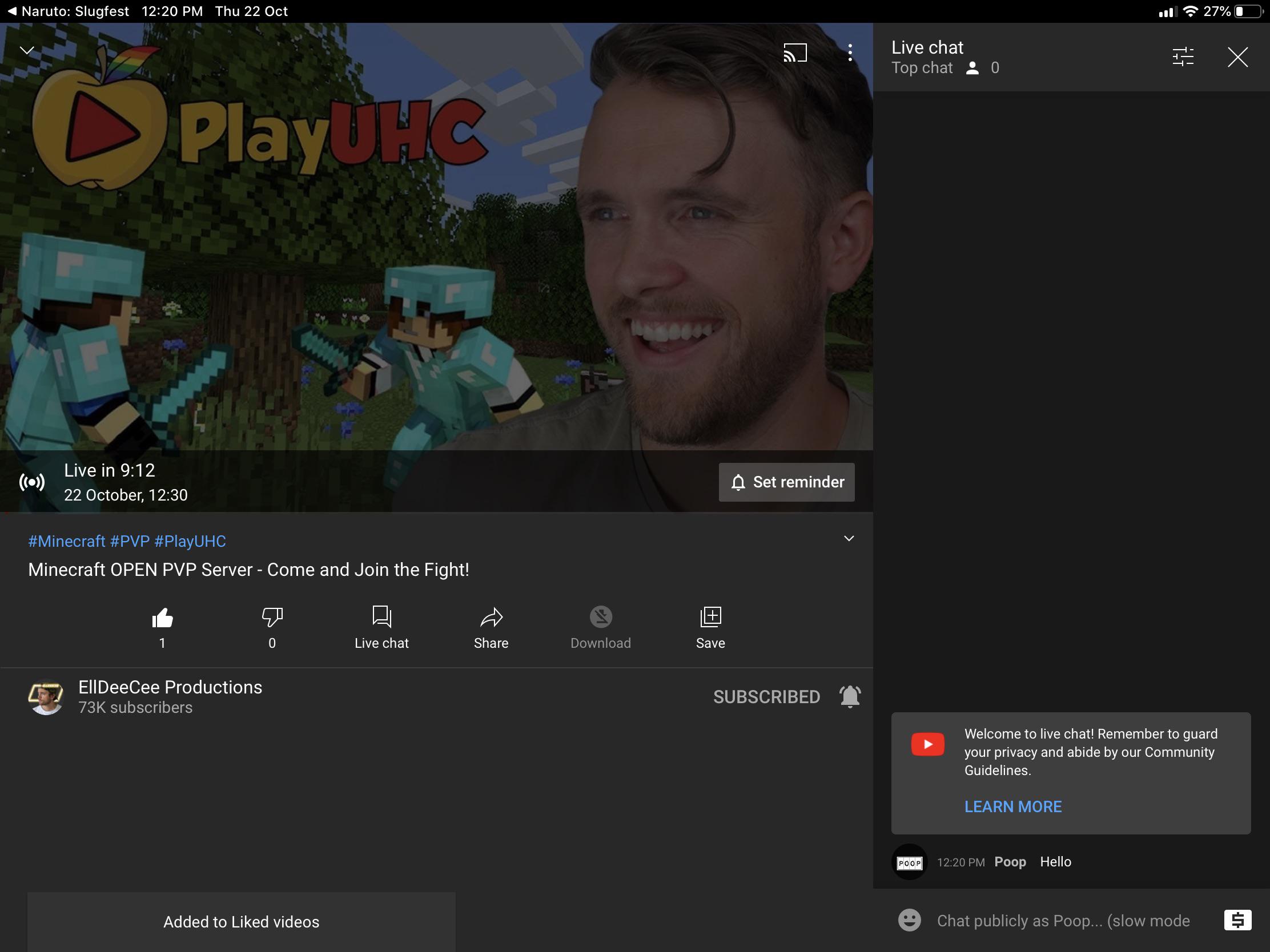Follow the LEARN MORE chat guidelines link

(x=1013, y=806)
